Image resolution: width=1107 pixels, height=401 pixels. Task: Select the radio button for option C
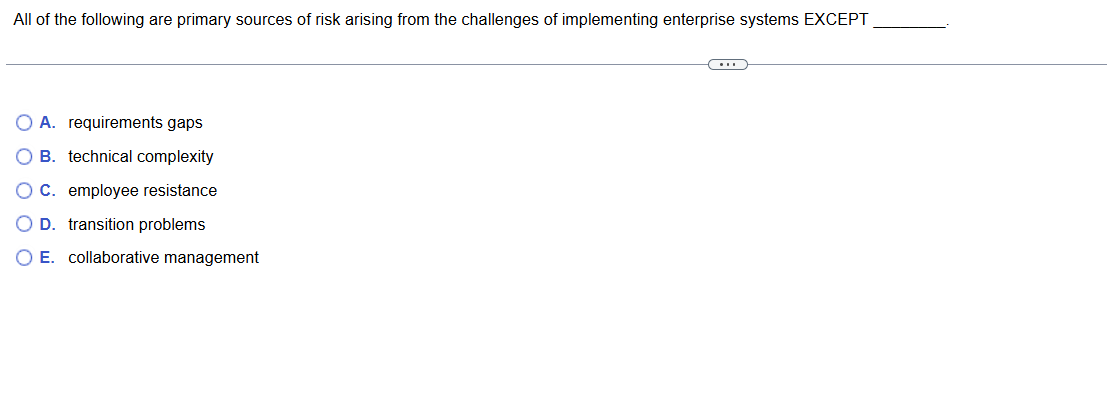click(x=24, y=191)
